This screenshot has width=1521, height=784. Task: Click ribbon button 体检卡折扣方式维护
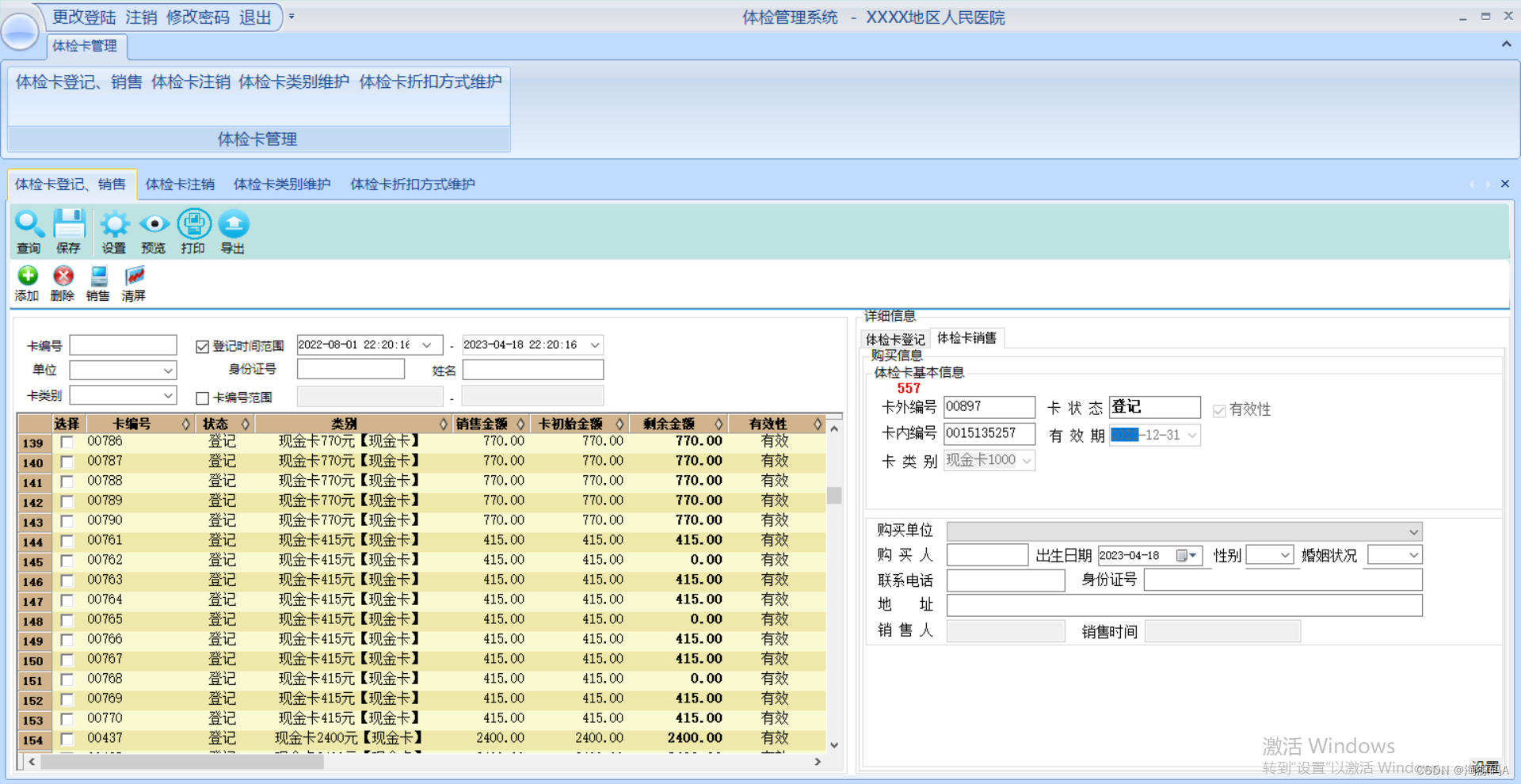[x=430, y=82]
